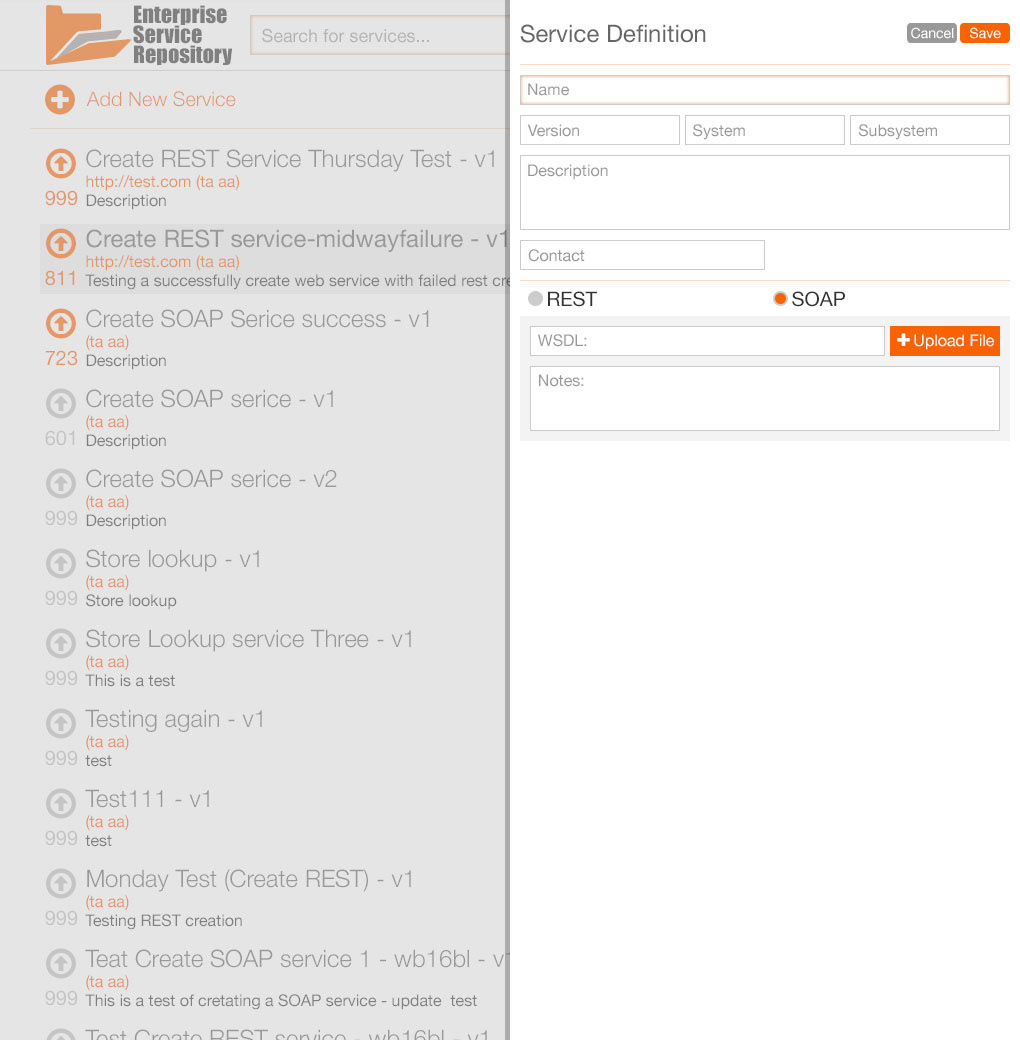
Task: Click the WSDL input field
Action: [x=707, y=341]
